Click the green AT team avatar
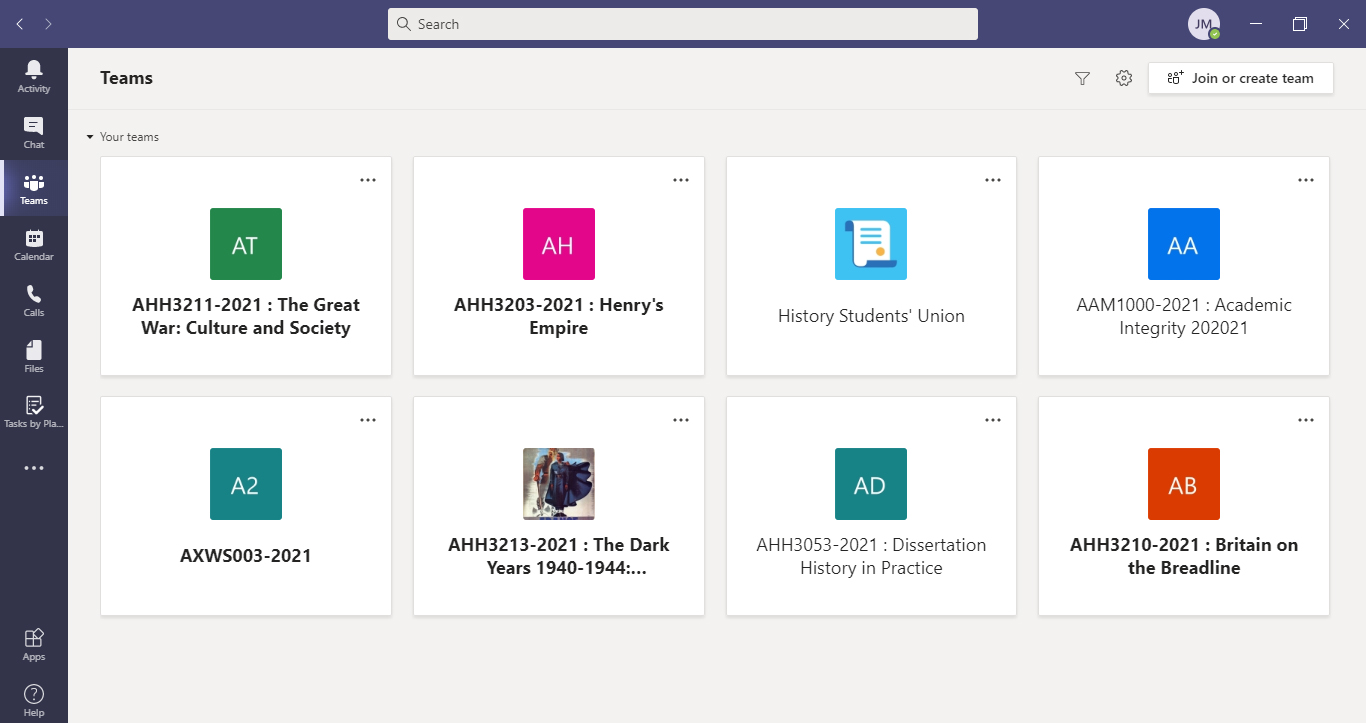Viewport: 1366px width, 723px height. (246, 244)
